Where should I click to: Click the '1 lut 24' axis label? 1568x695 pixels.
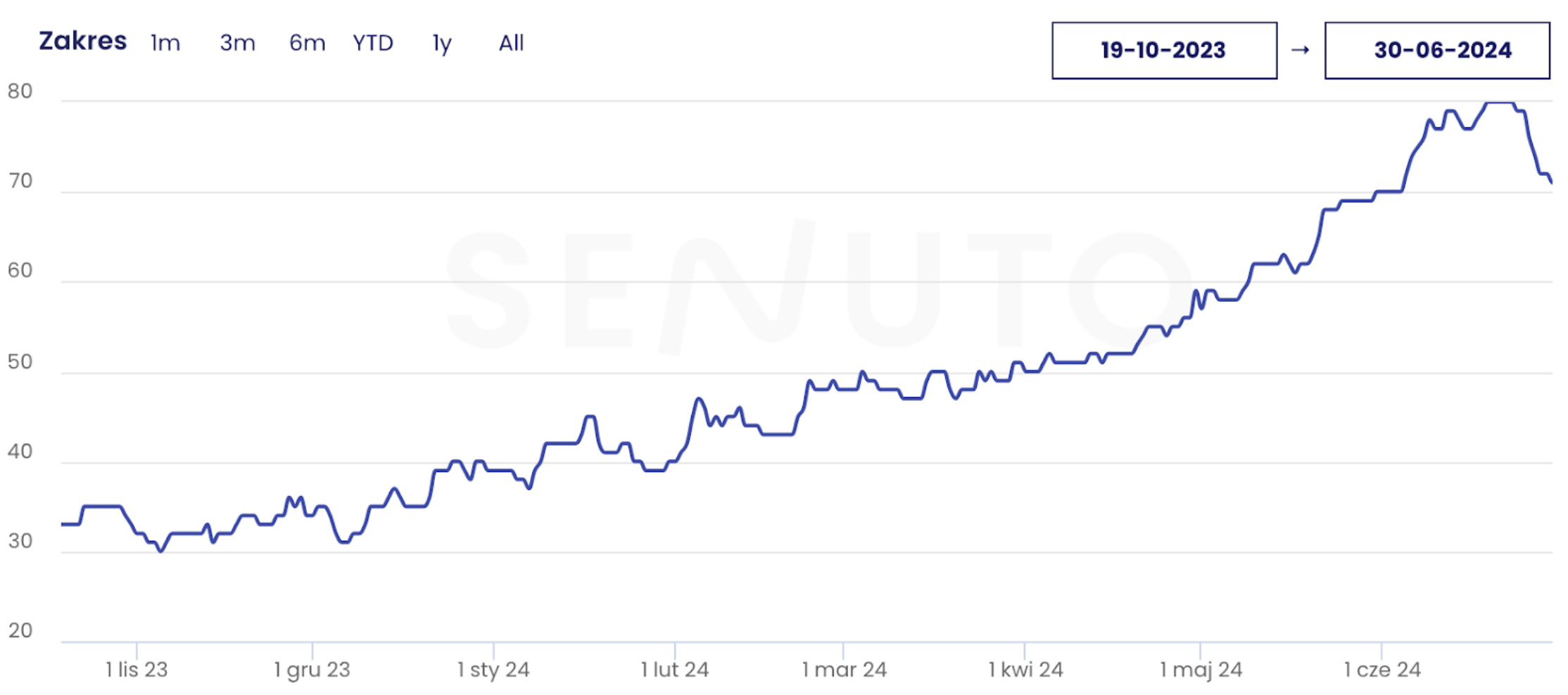coord(674,669)
